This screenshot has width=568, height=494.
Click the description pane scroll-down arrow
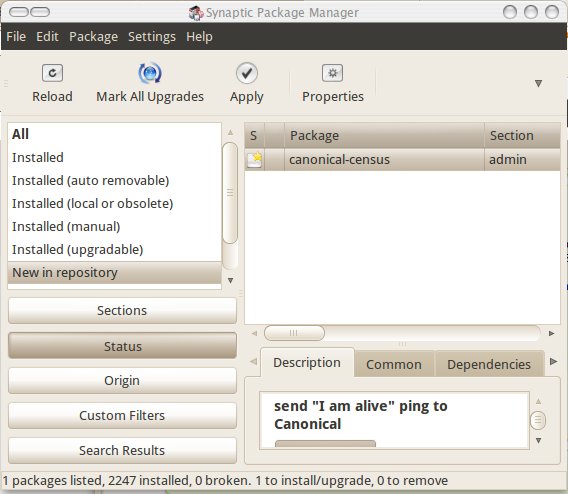[x=538, y=440]
